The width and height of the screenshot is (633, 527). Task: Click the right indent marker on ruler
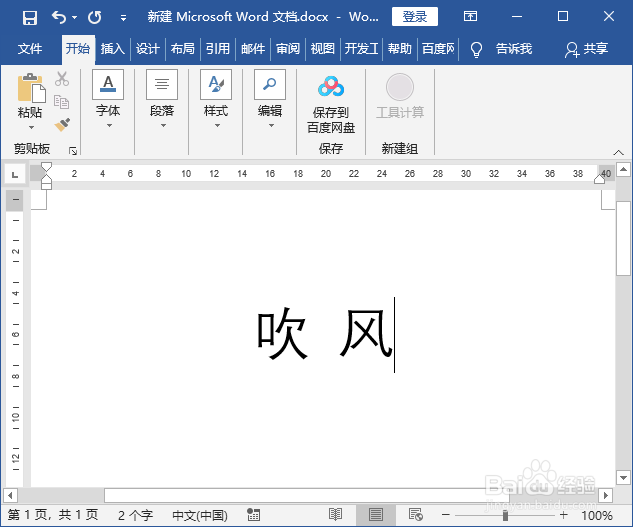pyautogui.click(x=599, y=179)
